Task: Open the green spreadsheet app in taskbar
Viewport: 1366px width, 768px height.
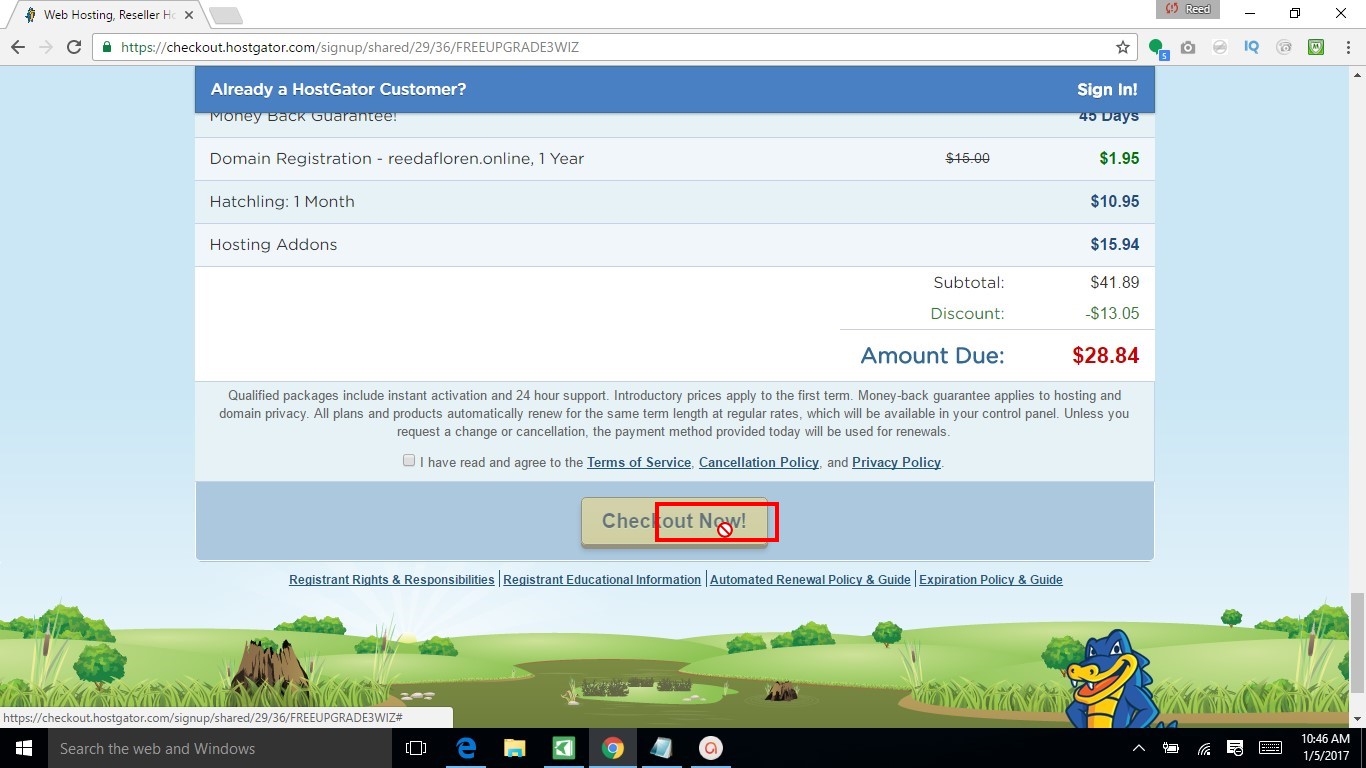Action: tap(563, 748)
